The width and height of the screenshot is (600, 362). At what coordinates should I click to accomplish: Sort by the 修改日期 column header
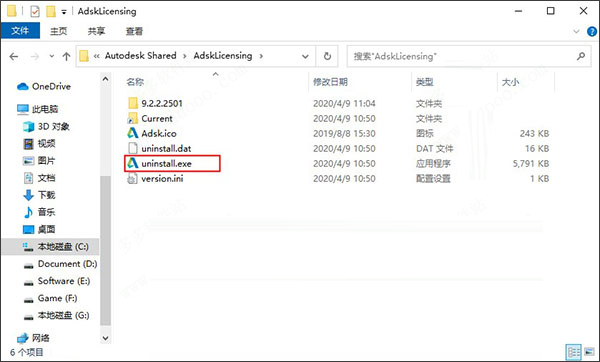[330, 82]
